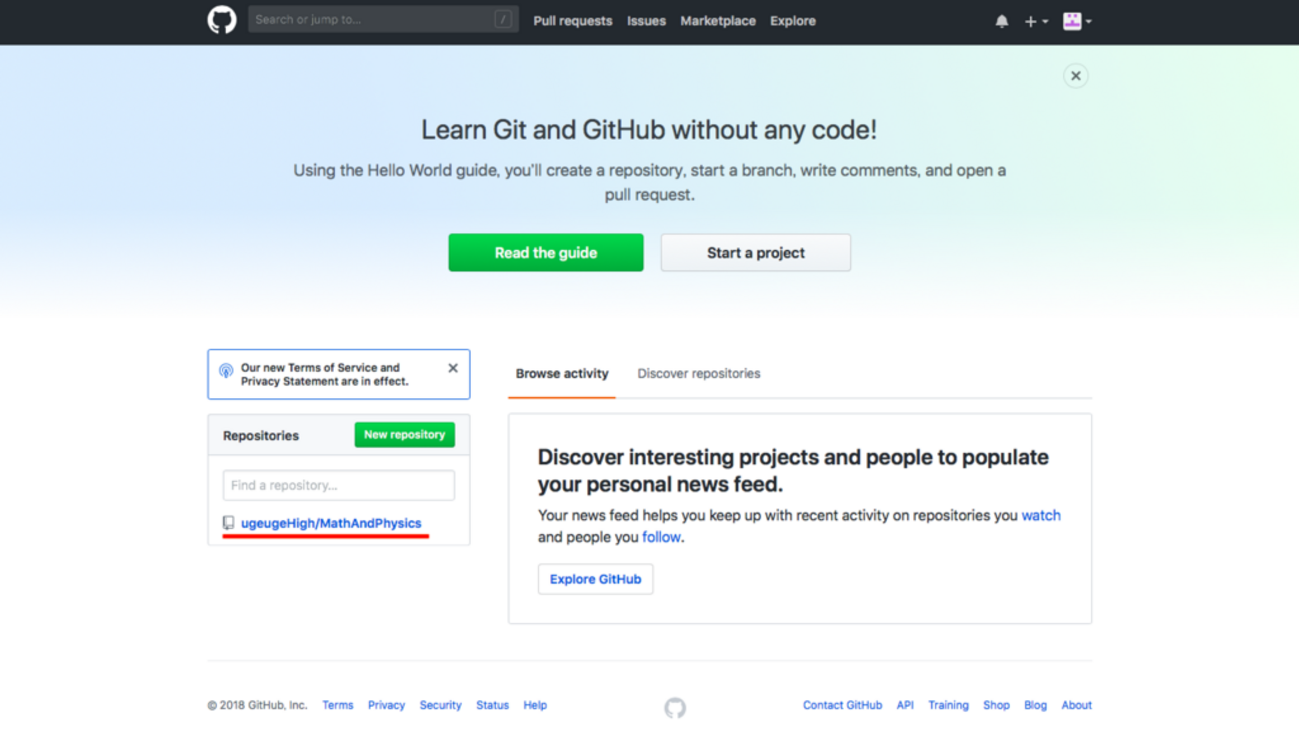Open the Security footer link
1299x746 pixels.
(x=440, y=705)
